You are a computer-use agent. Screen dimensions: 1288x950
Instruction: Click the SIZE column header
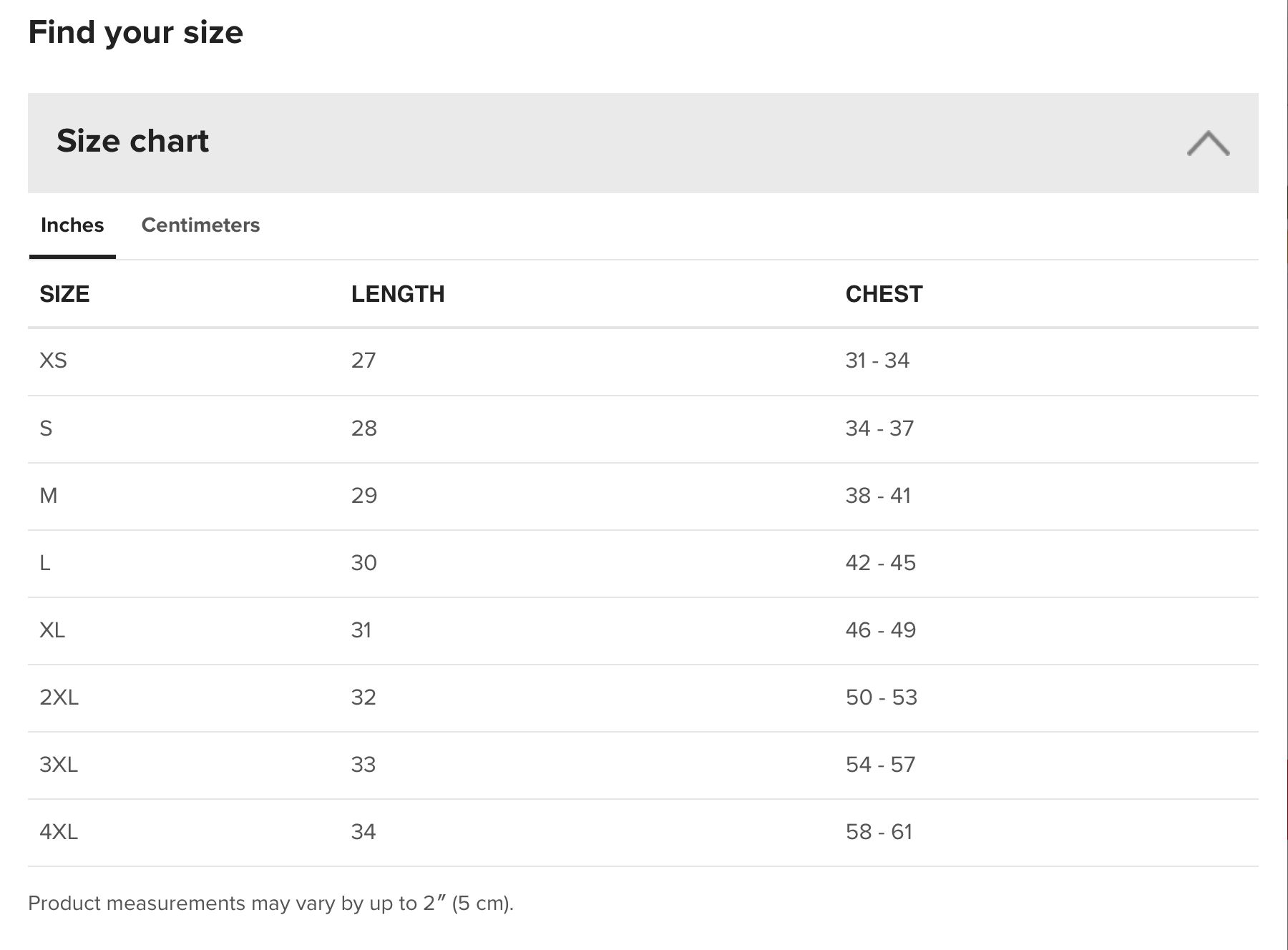(64, 294)
